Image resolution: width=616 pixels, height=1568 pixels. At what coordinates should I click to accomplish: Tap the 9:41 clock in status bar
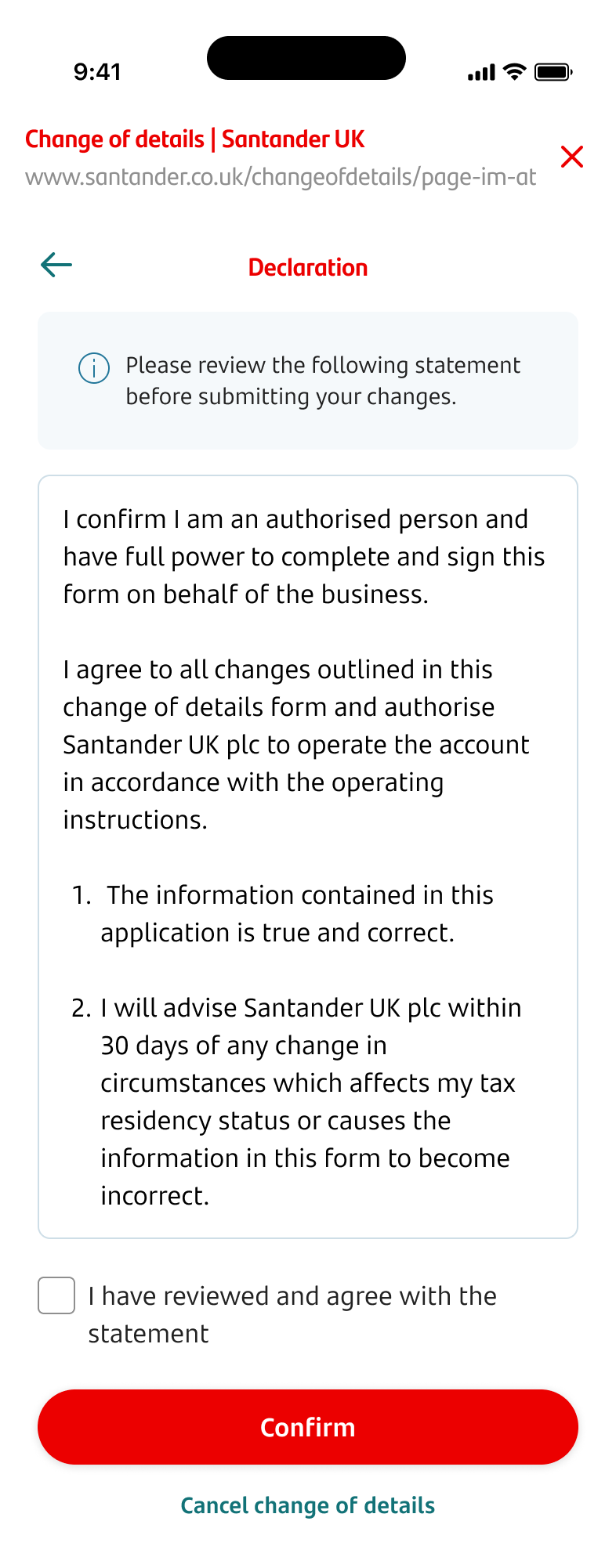tap(97, 72)
